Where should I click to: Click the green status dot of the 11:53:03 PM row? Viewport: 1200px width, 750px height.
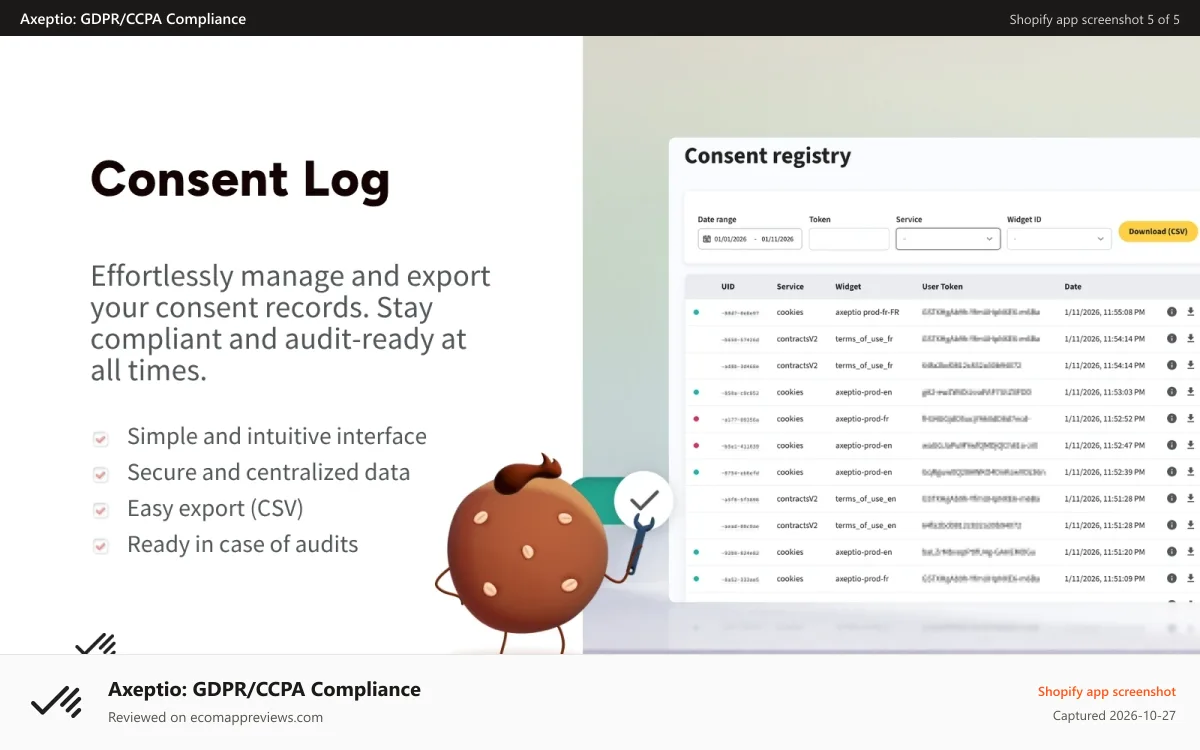pos(696,392)
